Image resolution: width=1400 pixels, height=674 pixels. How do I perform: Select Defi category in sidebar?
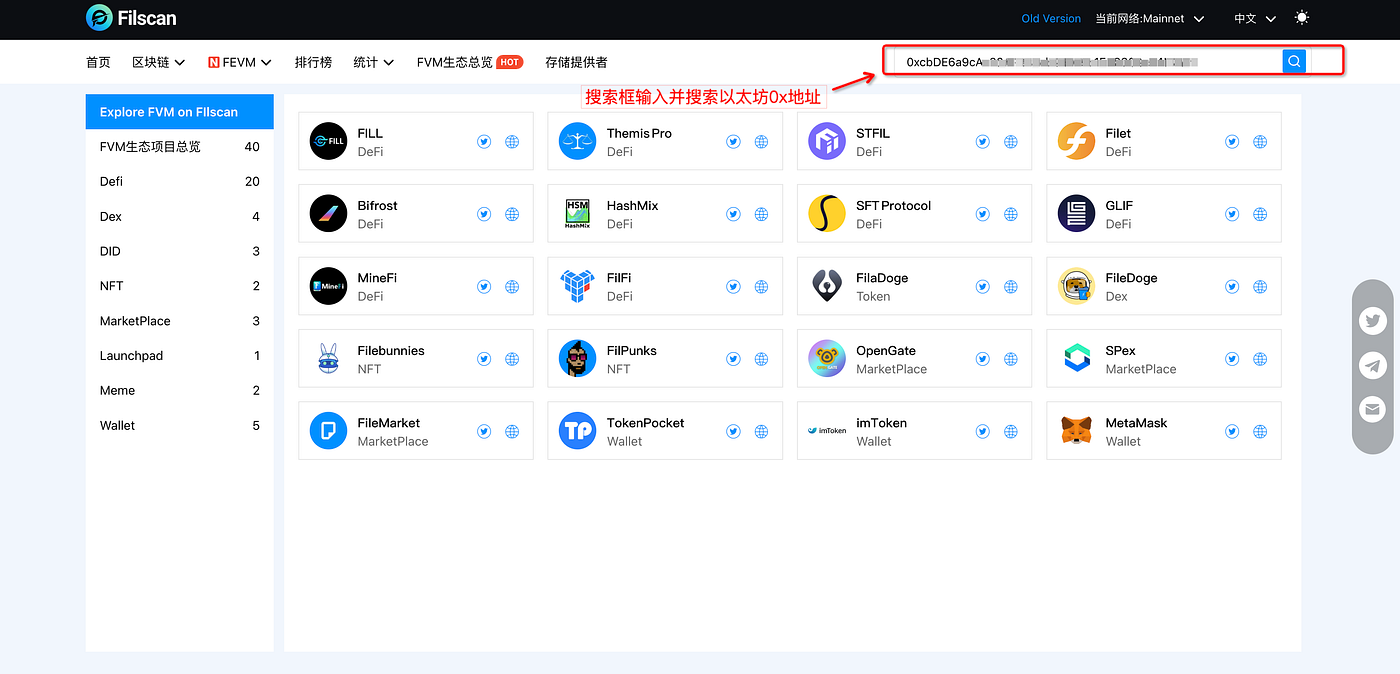click(179, 182)
